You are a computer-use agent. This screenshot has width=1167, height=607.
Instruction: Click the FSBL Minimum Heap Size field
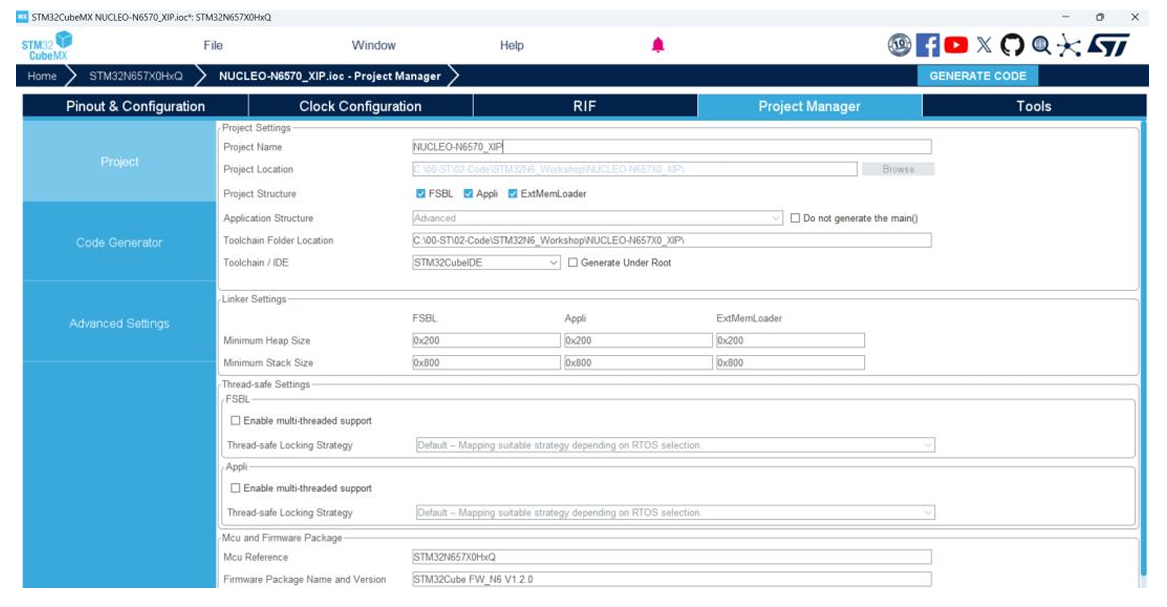[486, 341]
